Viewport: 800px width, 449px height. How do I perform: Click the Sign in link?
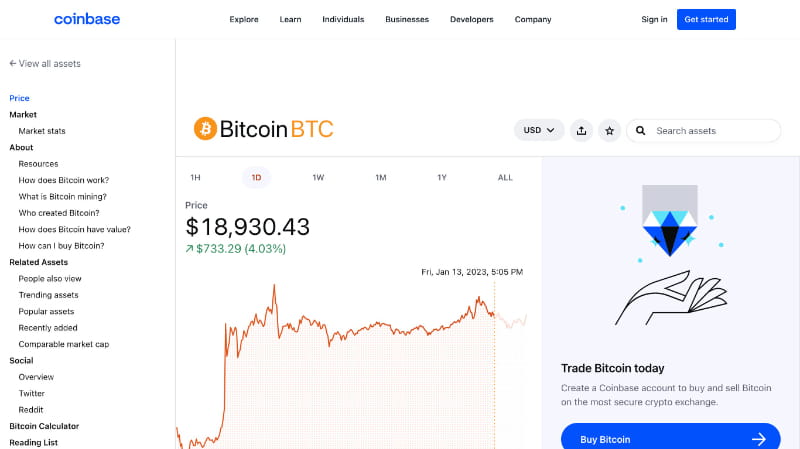click(x=654, y=19)
